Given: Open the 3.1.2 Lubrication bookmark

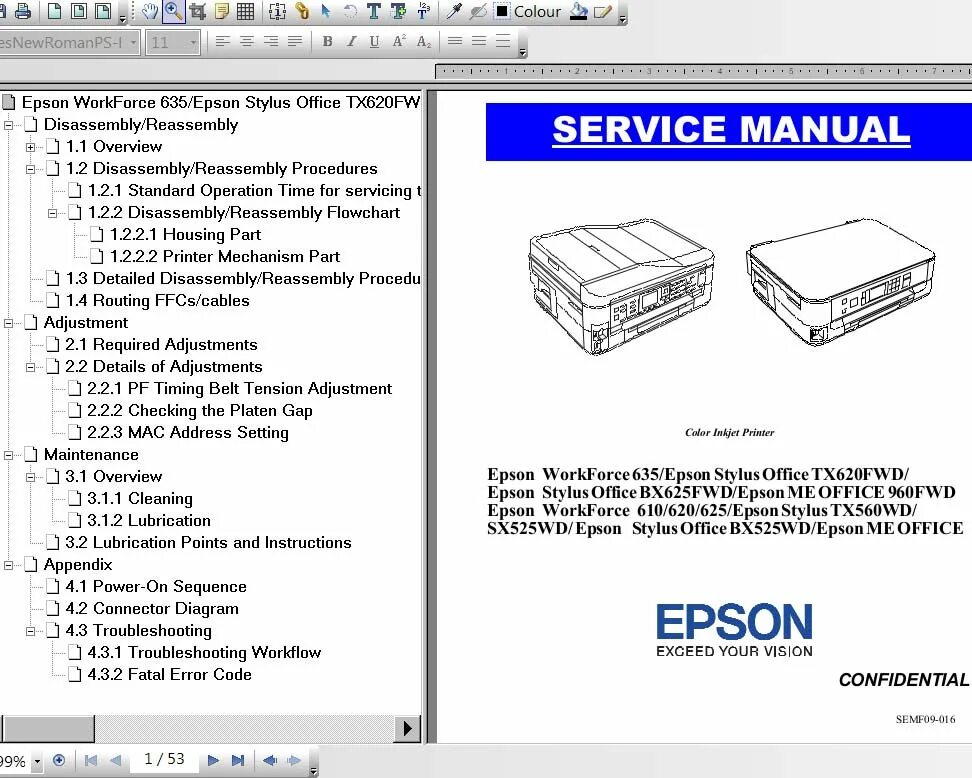Looking at the screenshot, I should click(x=149, y=520).
